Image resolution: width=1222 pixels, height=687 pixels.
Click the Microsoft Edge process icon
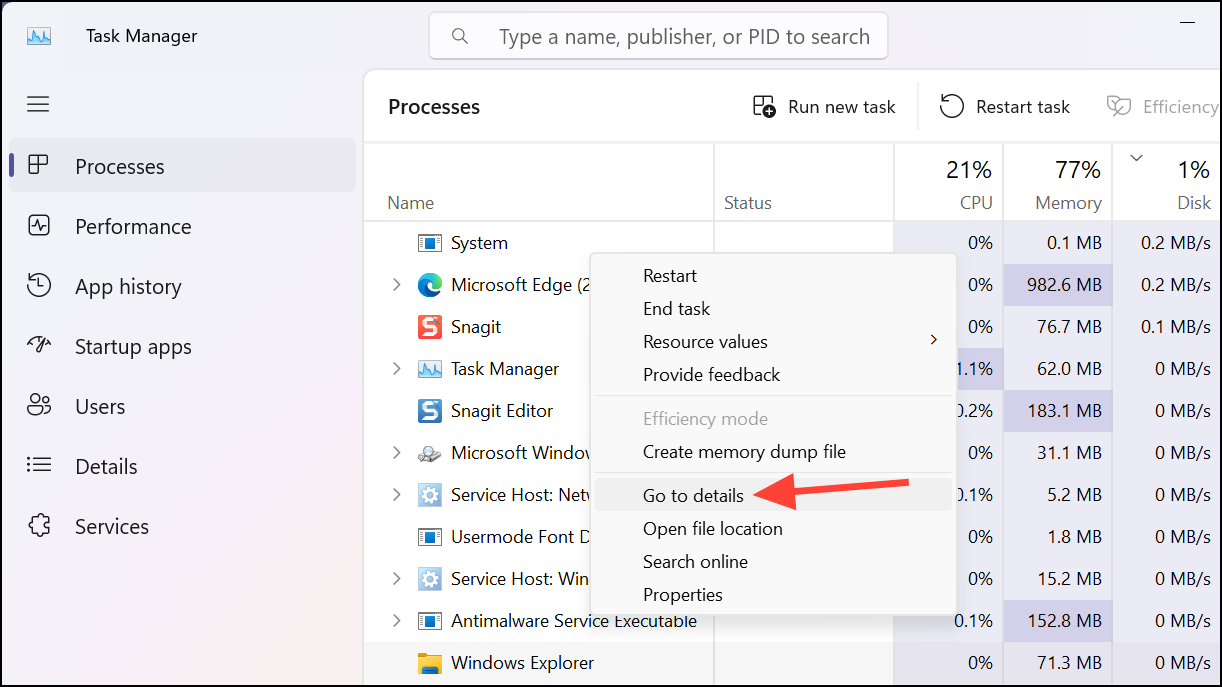429,285
